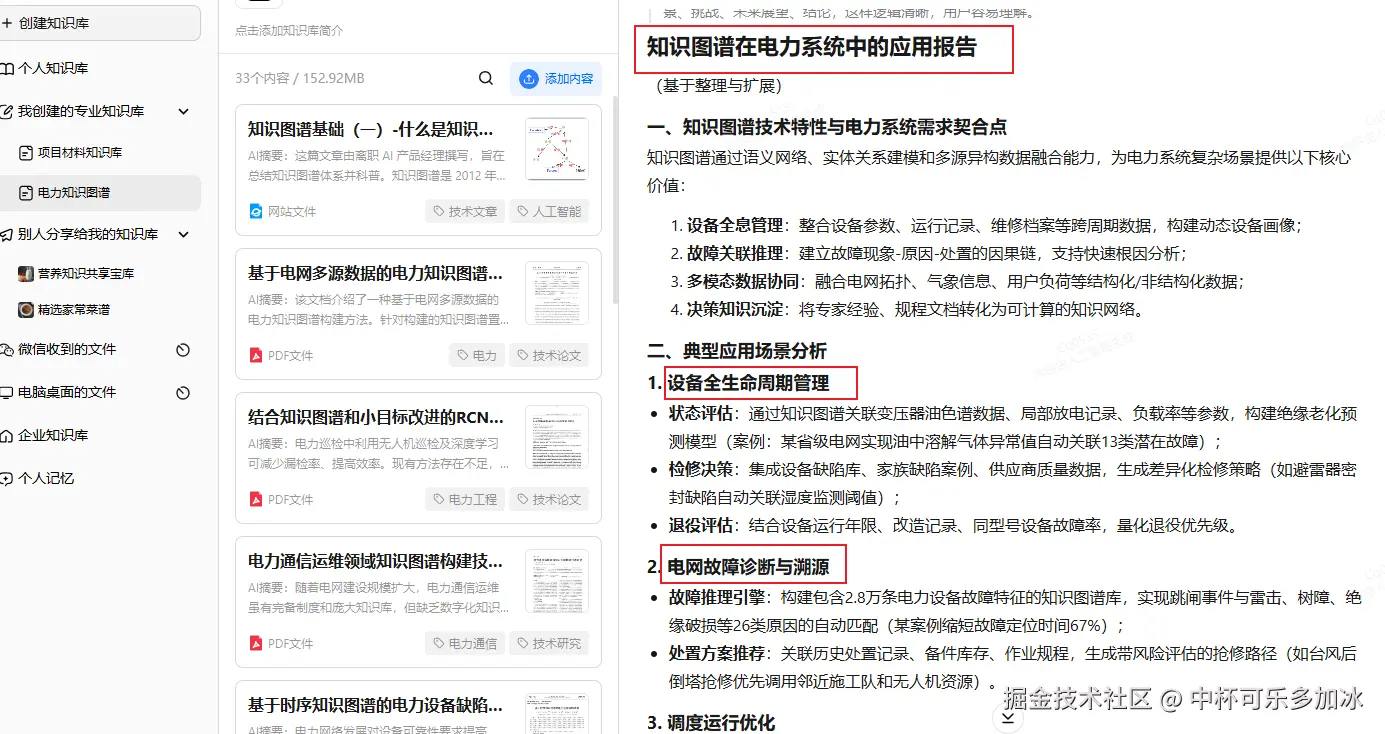Click the down chevron icon under the report
1385x734 pixels.
[1008, 717]
